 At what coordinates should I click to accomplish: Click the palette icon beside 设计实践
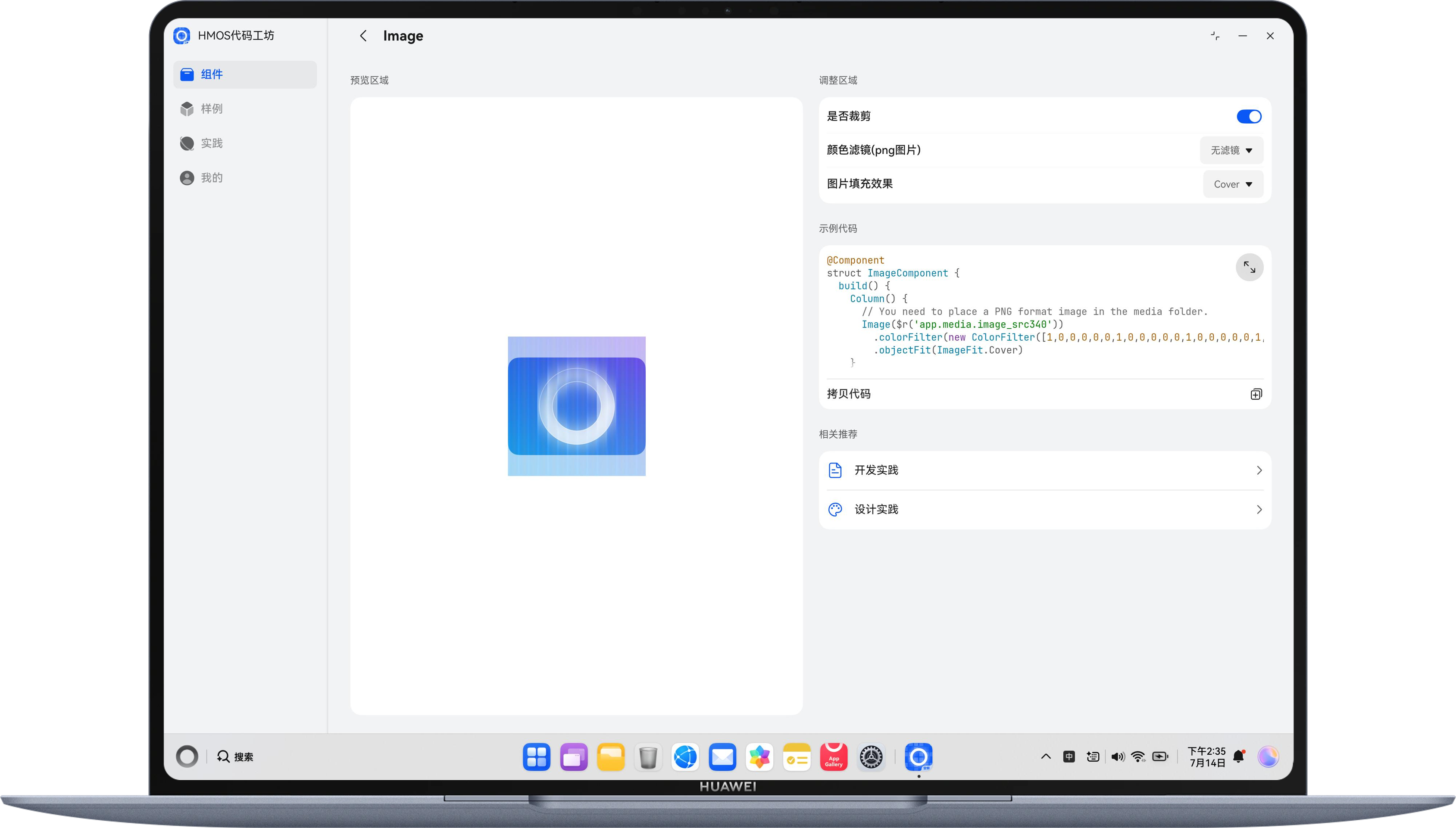click(835, 510)
